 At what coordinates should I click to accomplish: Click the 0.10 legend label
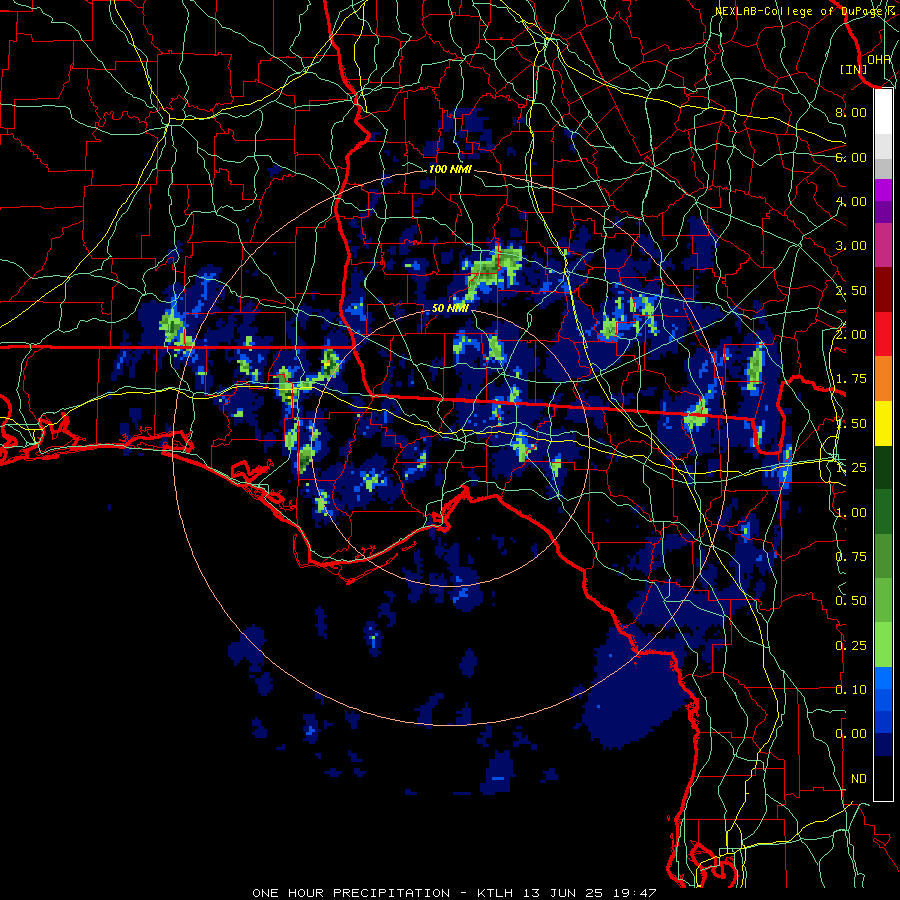[851, 690]
